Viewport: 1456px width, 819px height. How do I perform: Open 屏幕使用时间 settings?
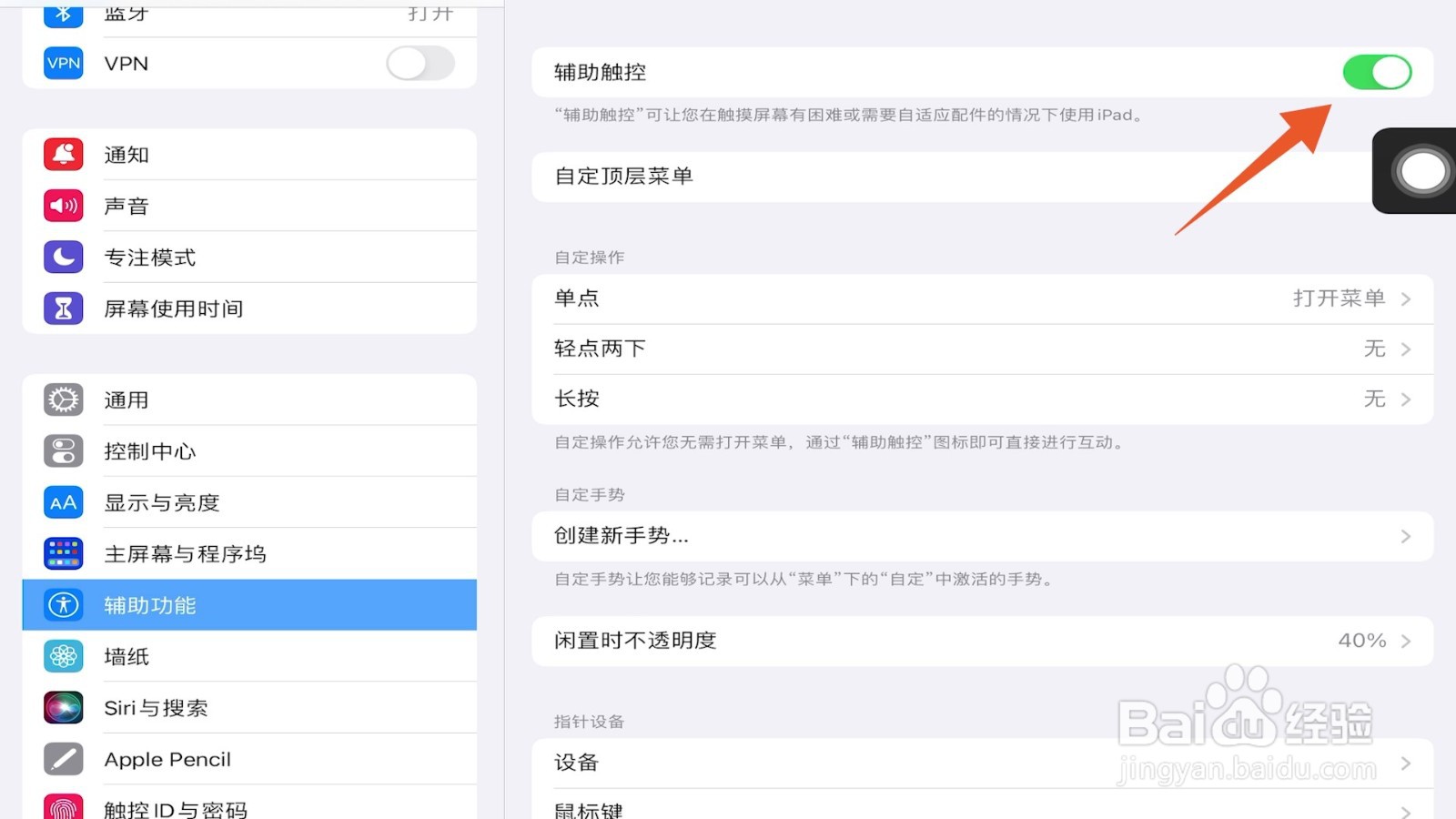point(249,308)
